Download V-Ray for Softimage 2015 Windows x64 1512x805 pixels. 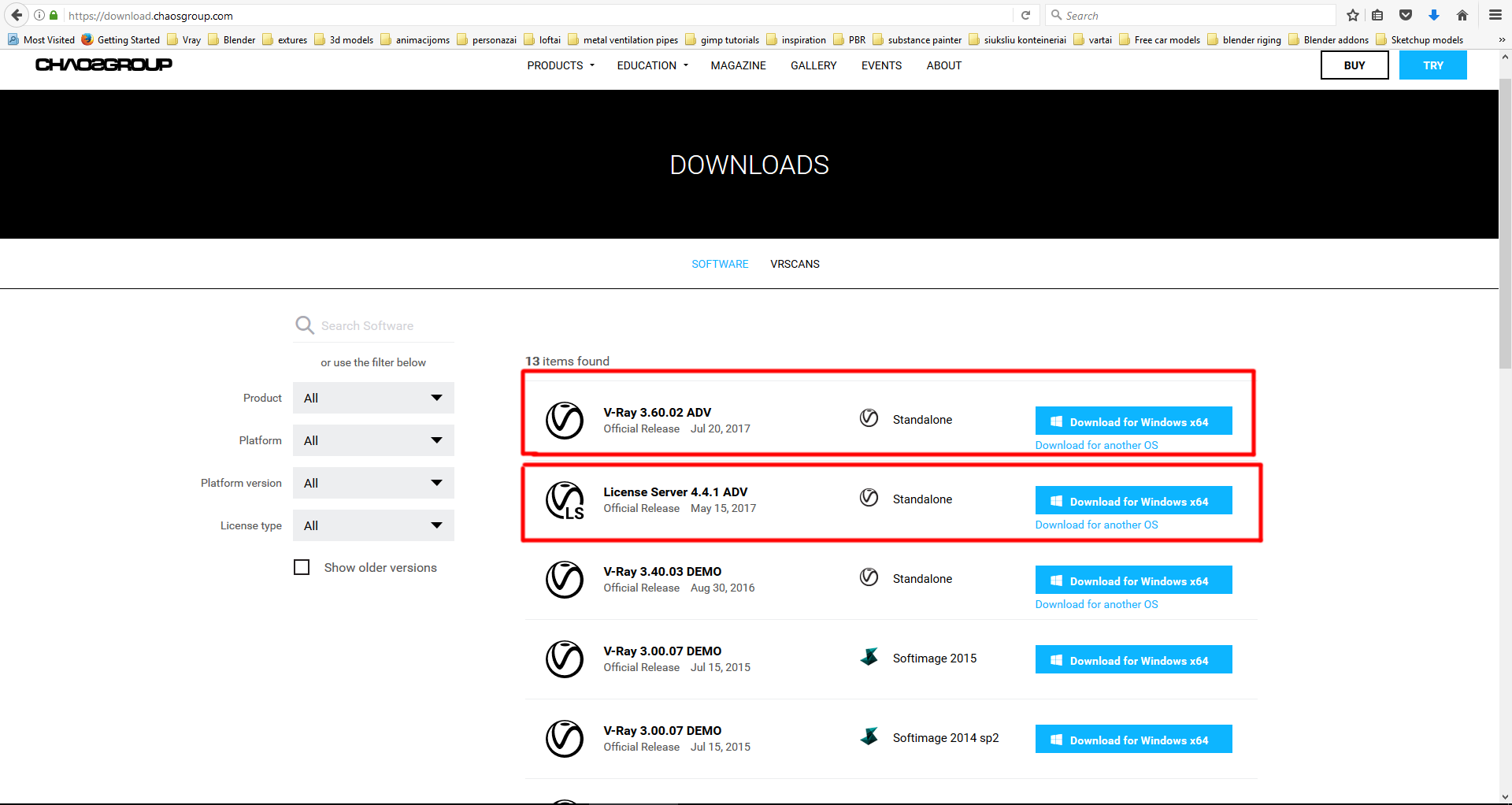coord(1134,660)
